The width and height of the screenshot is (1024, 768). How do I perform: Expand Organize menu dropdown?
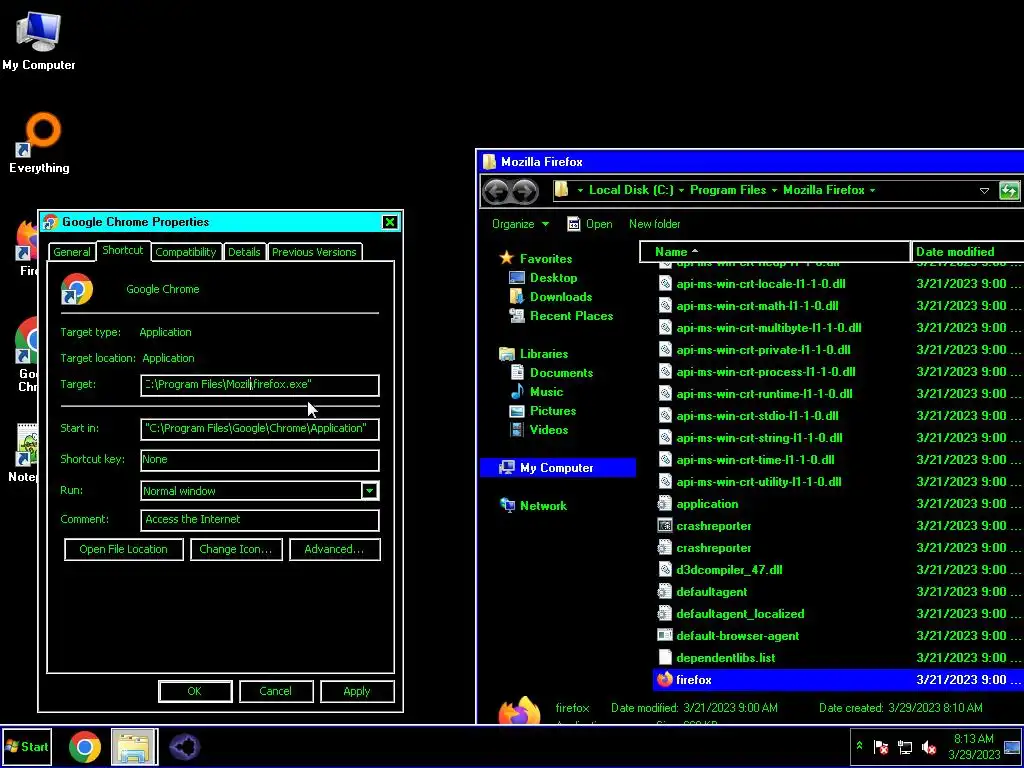click(x=520, y=224)
